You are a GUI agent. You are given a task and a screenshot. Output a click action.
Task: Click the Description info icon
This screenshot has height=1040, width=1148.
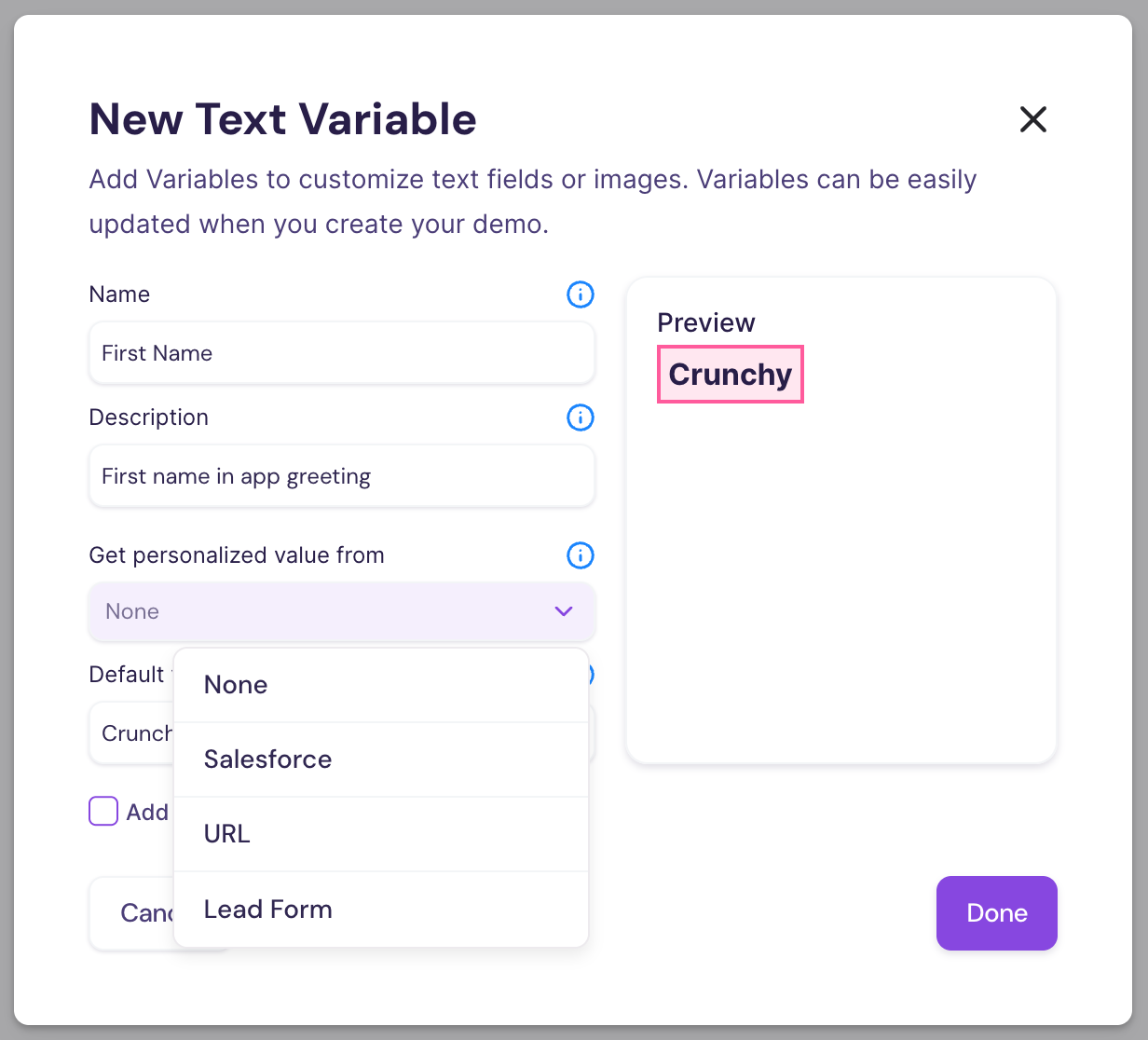click(x=580, y=417)
